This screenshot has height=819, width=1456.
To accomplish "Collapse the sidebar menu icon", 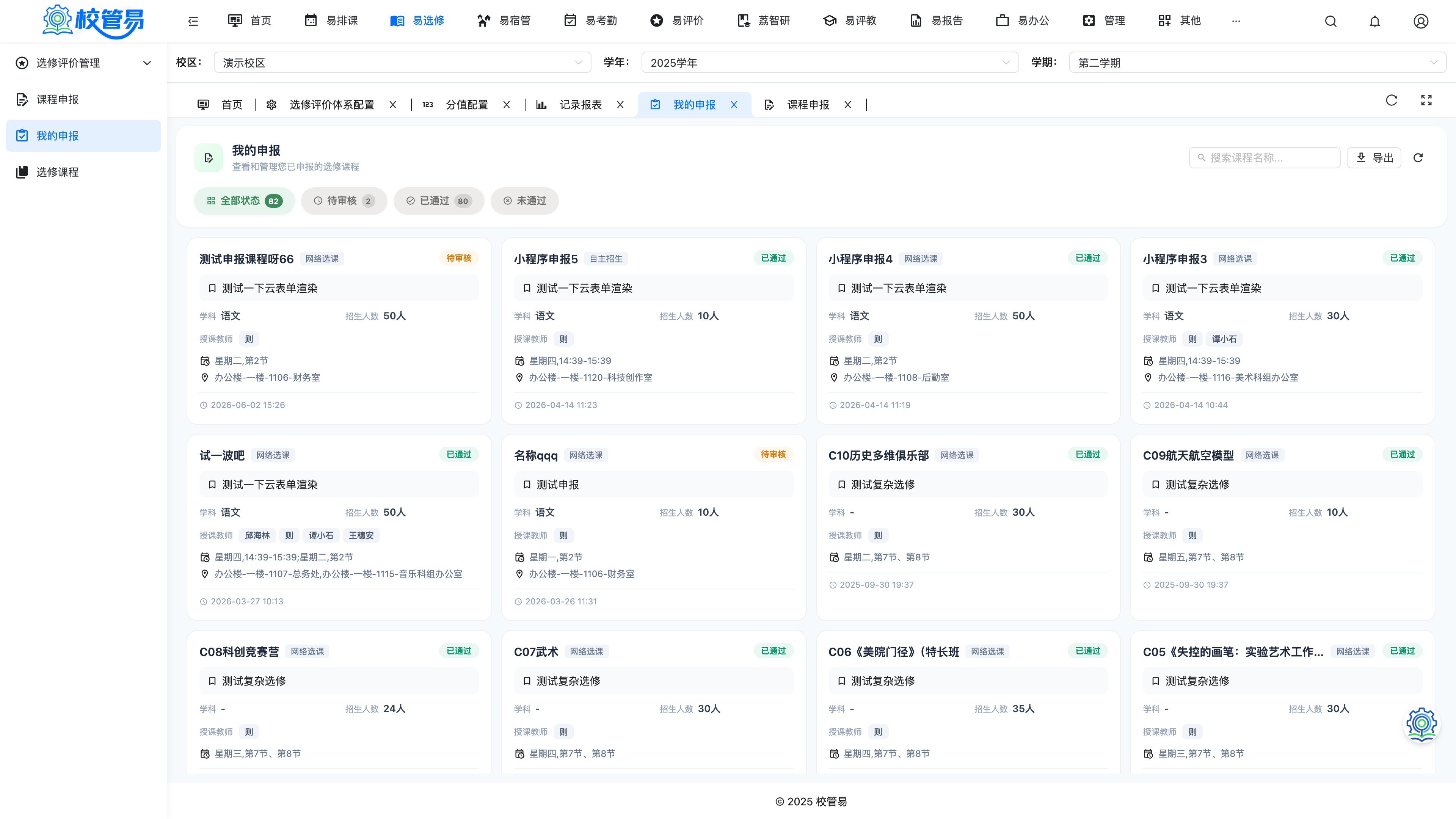I will pyautogui.click(x=193, y=21).
